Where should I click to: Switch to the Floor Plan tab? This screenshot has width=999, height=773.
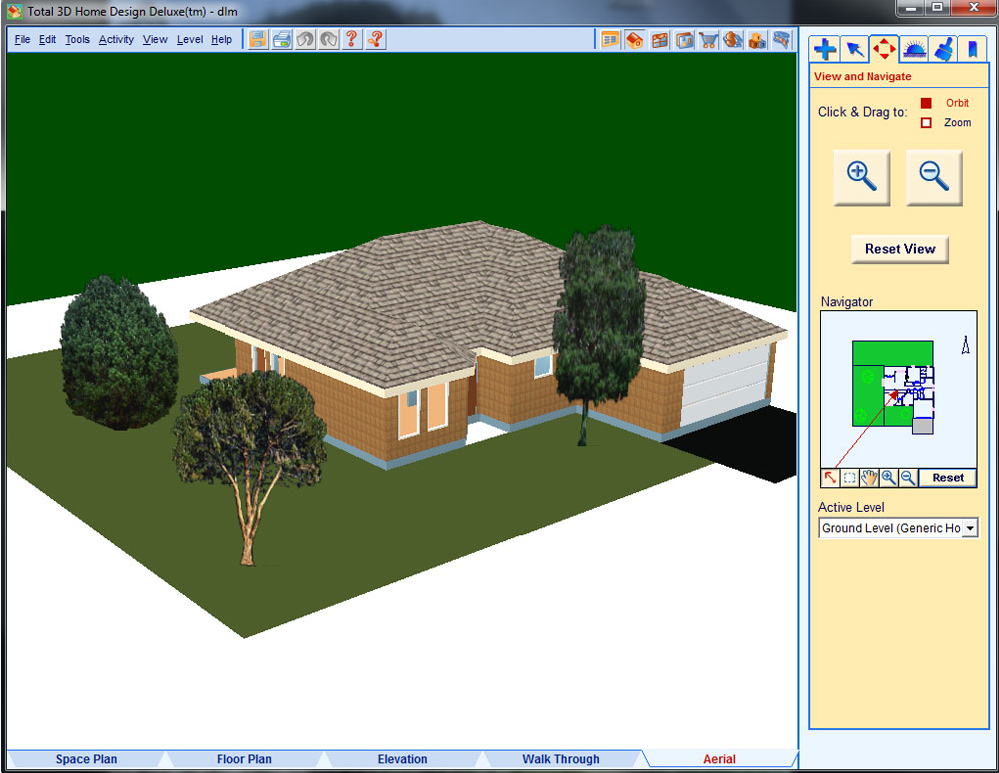coord(244,759)
